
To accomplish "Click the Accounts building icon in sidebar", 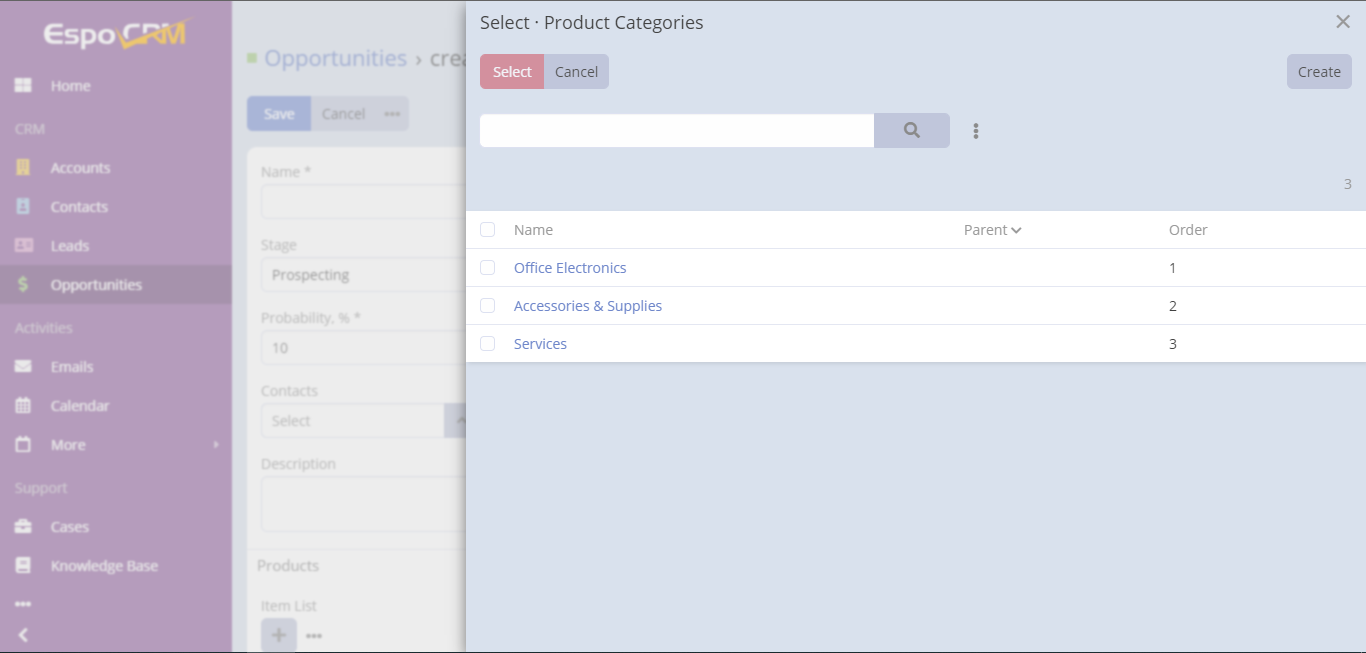I will coord(23,168).
